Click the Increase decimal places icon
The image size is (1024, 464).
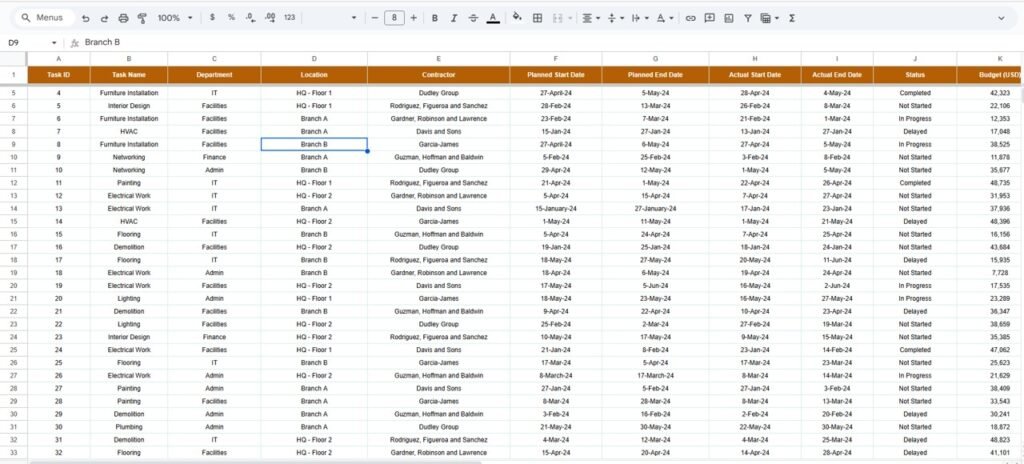tap(270, 18)
